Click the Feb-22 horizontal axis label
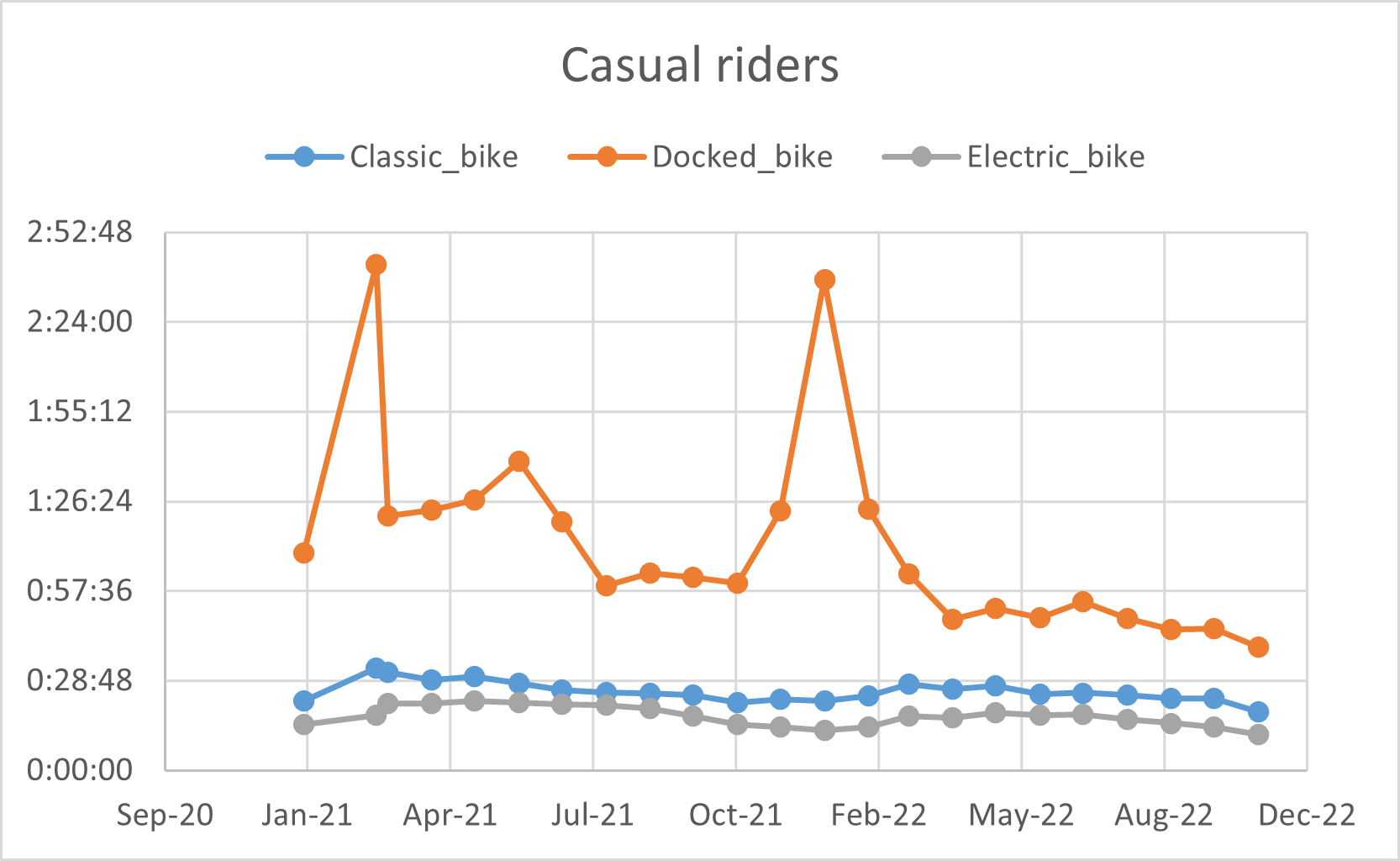This screenshot has height=861, width=1400. (878, 815)
